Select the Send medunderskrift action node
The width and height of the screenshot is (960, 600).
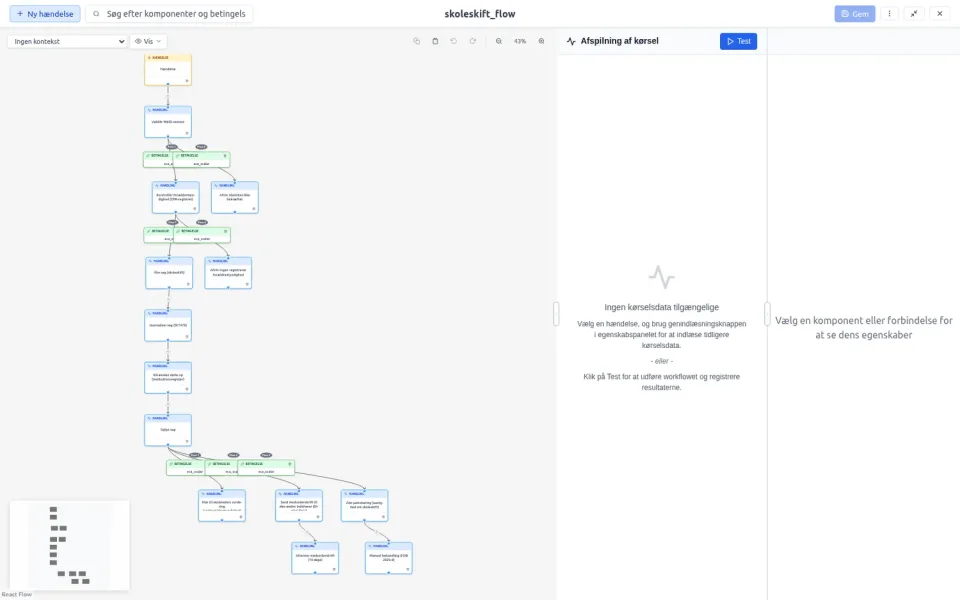pyautogui.click(x=299, y=505)
